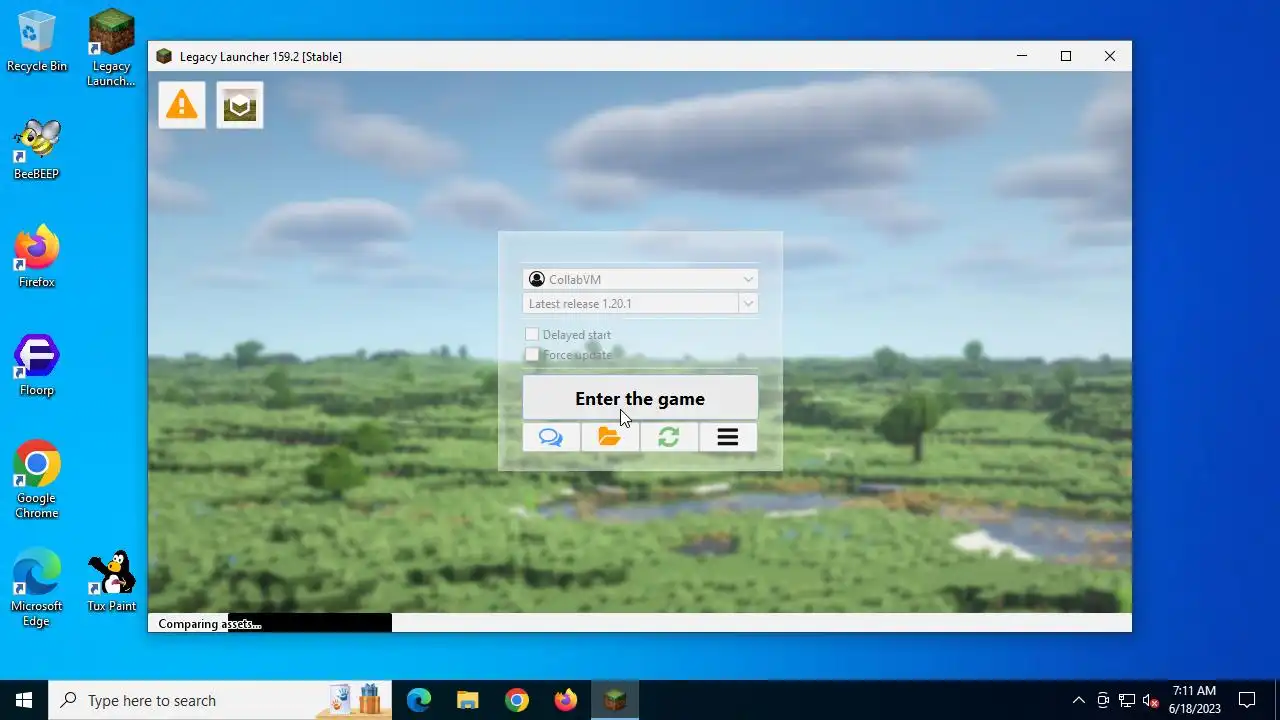1280x720 pixels.
Task: Select the Google Chrome desktop shortcut
Action: click(37, 480)
